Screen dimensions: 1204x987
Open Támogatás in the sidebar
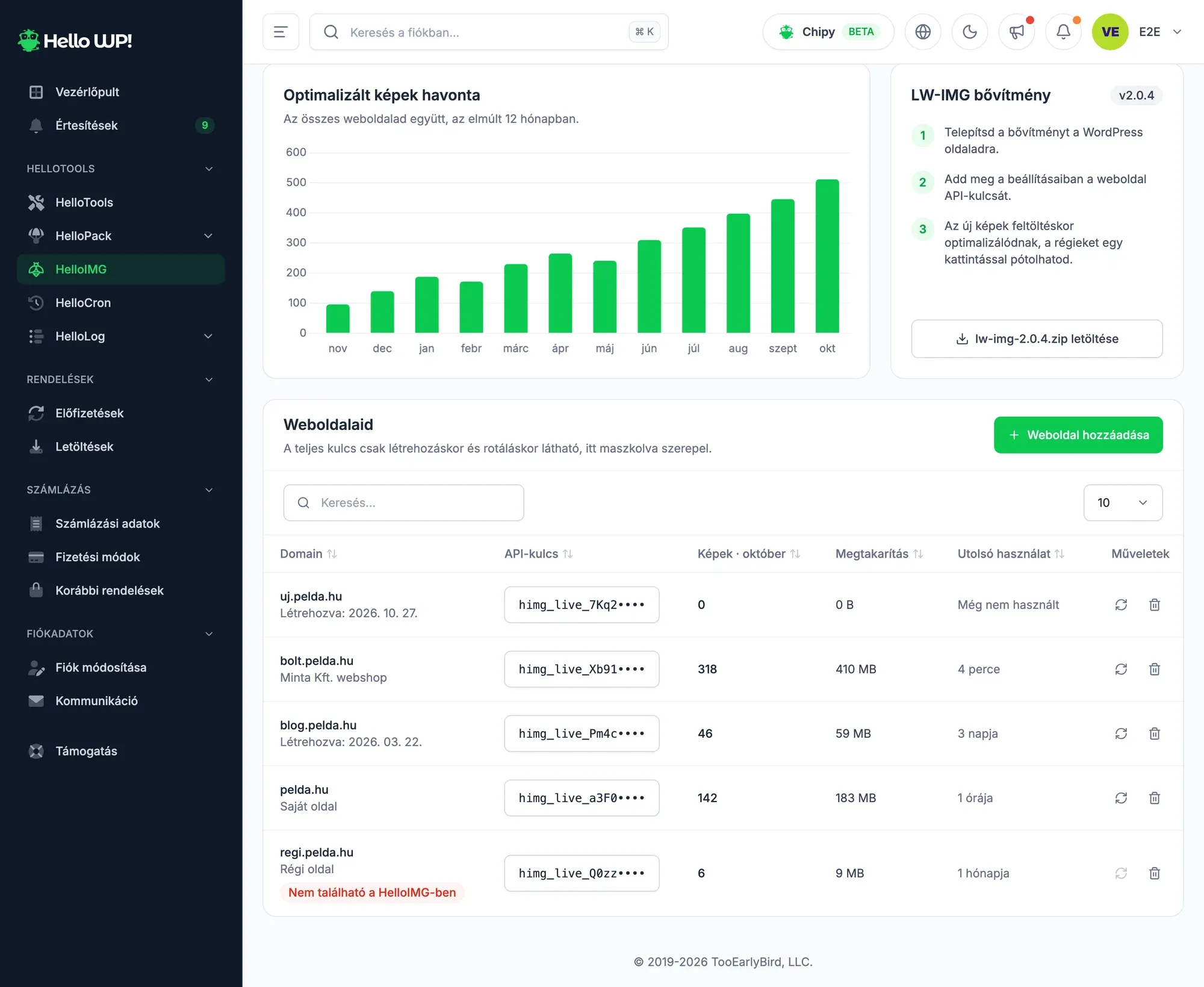[x=120, y=751]
